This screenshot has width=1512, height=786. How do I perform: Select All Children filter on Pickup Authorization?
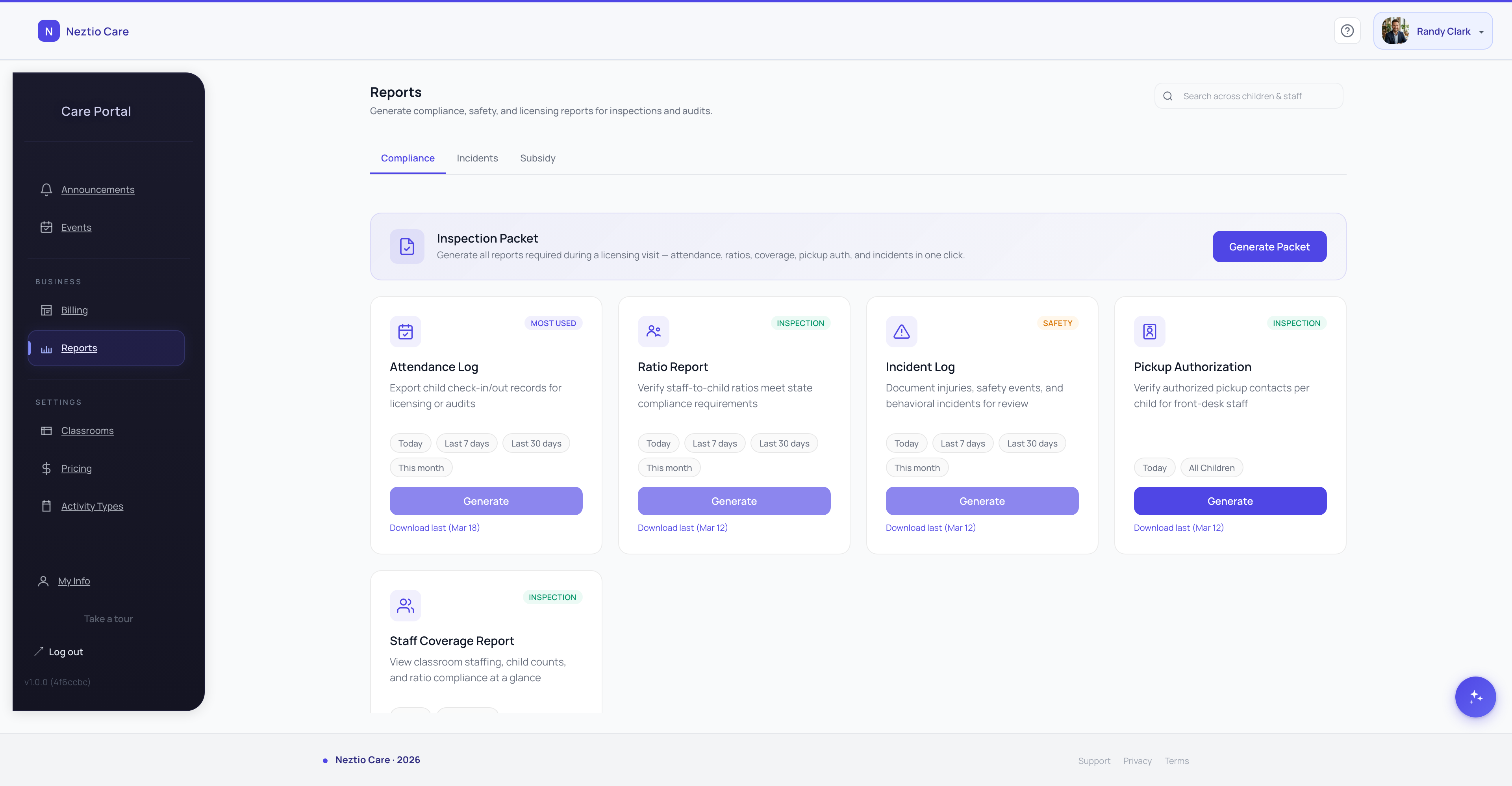coord(1212,467)
